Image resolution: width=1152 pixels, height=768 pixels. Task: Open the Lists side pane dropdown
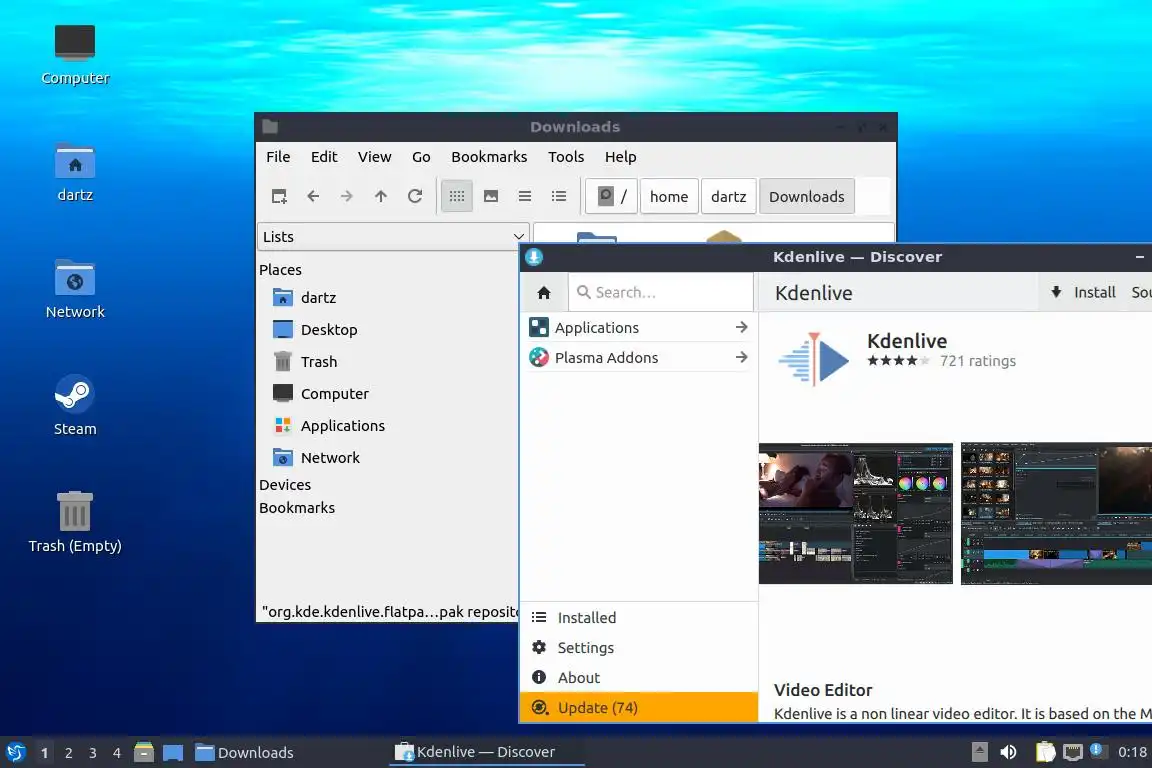393,237
